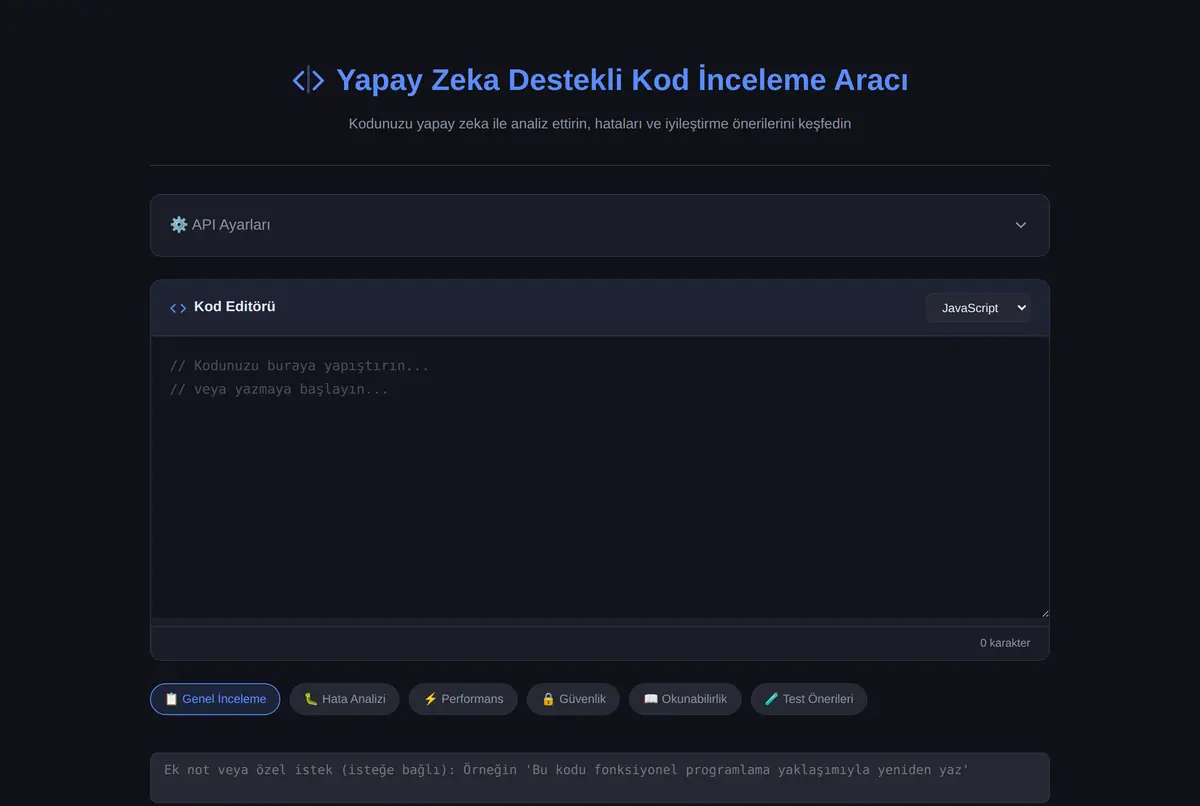Click the Ek not optional request field

click(600, 778)
